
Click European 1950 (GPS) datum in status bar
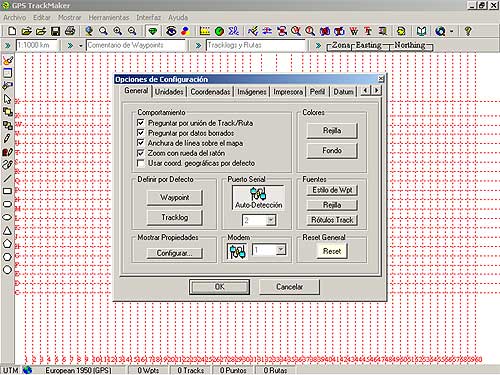click(79, 370)
